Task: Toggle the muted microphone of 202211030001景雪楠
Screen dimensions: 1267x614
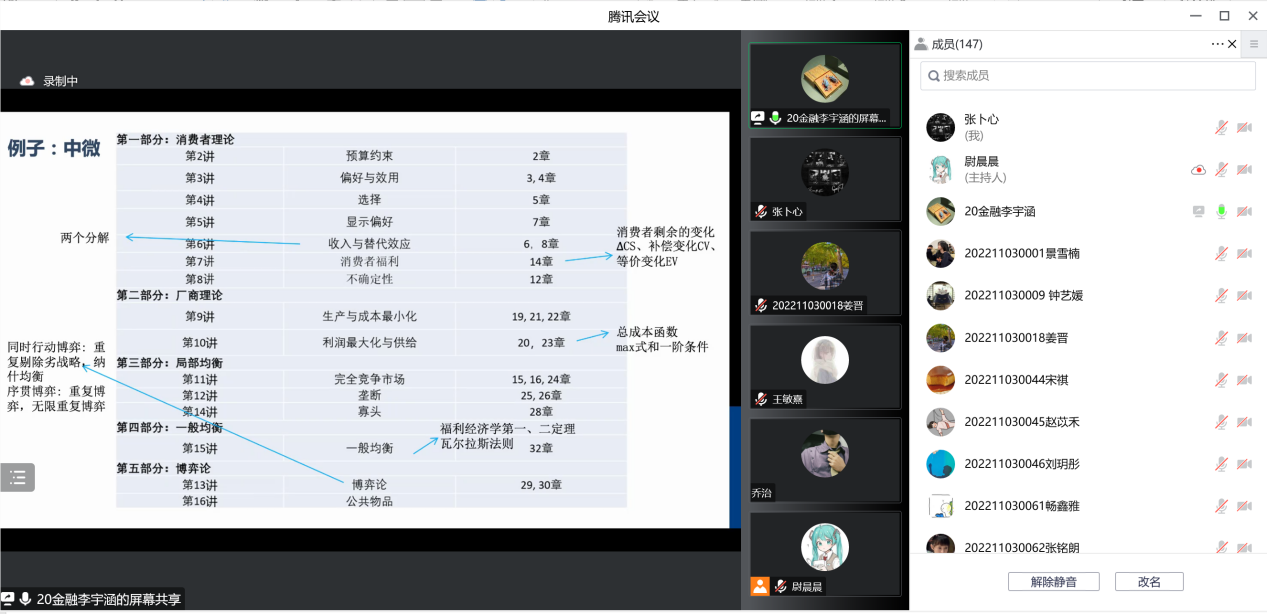Action: (x=1221, y=253)
